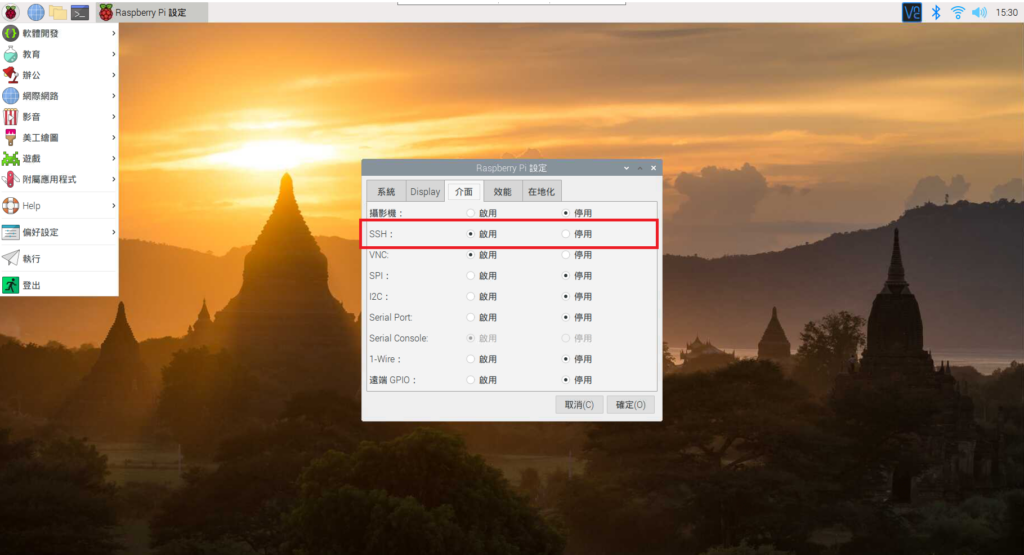Launch the web browser globe icon
The width and height of the screenshot is (1024, 555).
tap(36, 12)
